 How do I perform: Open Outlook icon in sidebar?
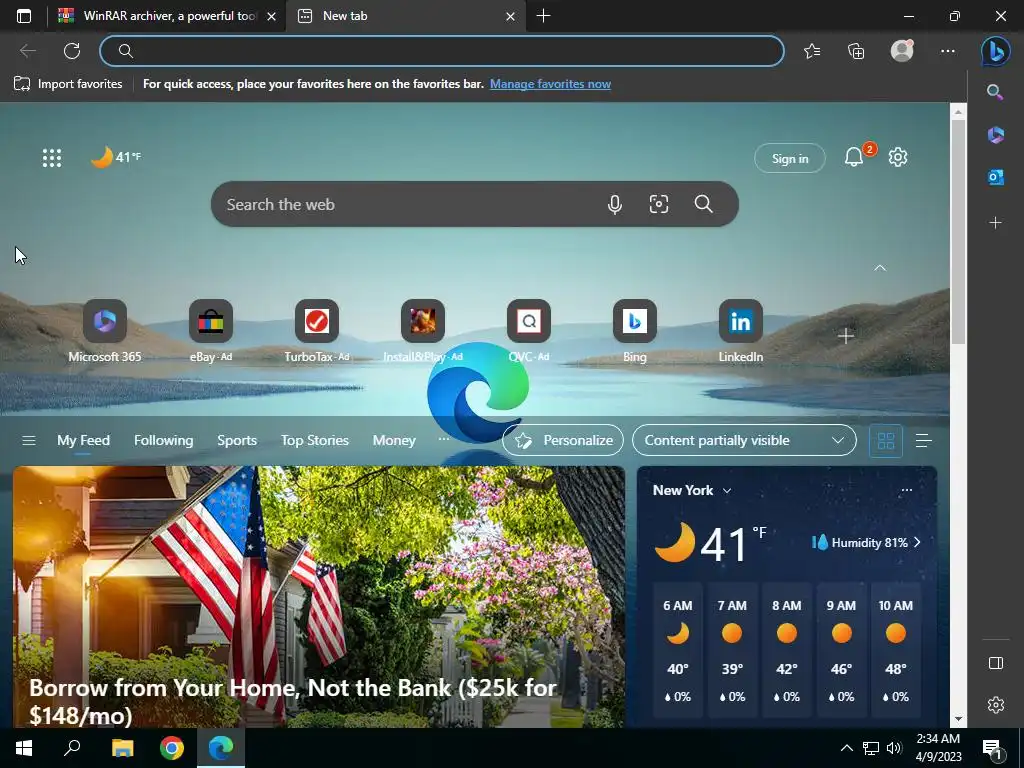click(x=995, y=177)
